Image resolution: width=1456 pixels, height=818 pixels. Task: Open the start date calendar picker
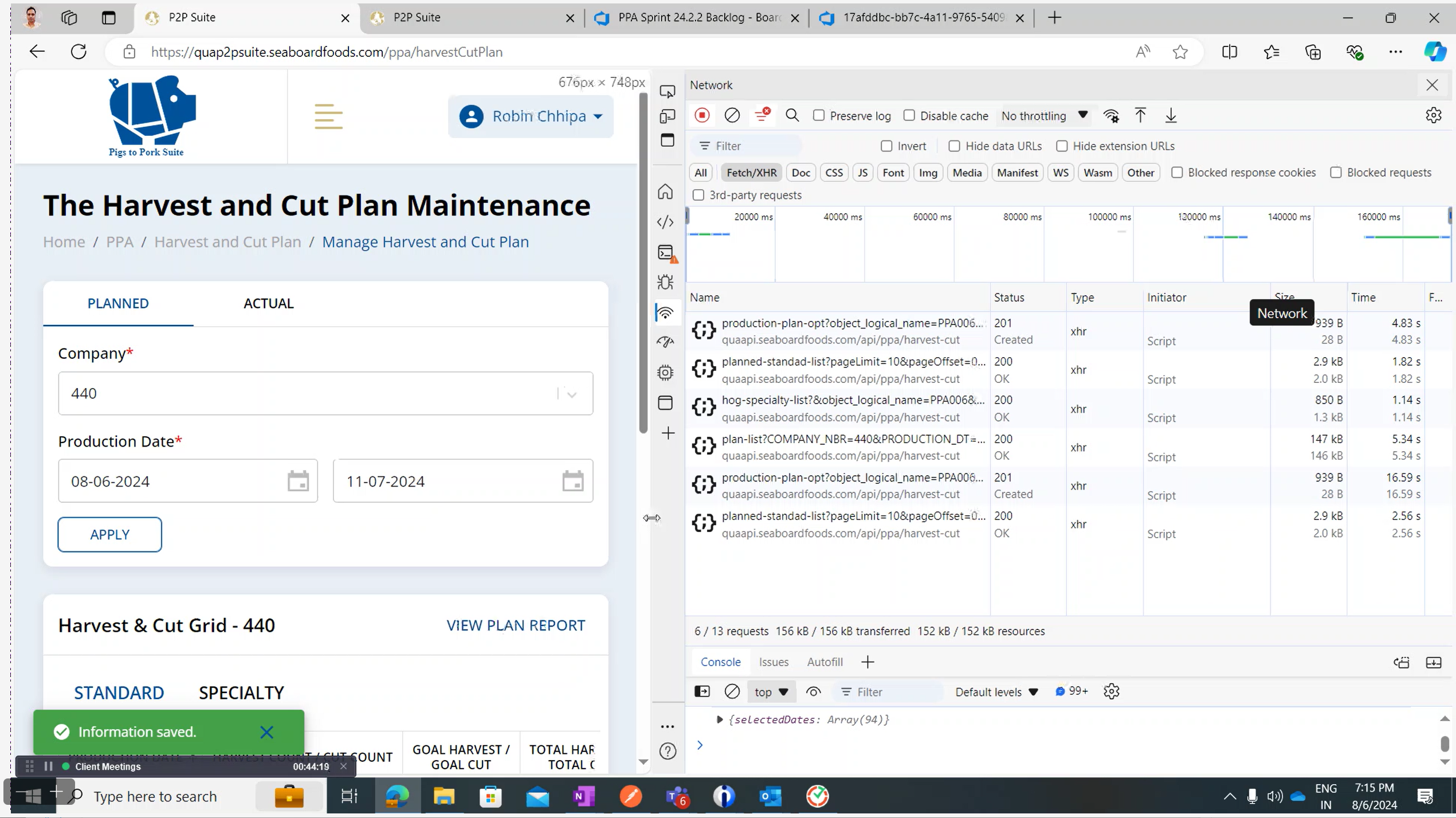tap(298, 481)
